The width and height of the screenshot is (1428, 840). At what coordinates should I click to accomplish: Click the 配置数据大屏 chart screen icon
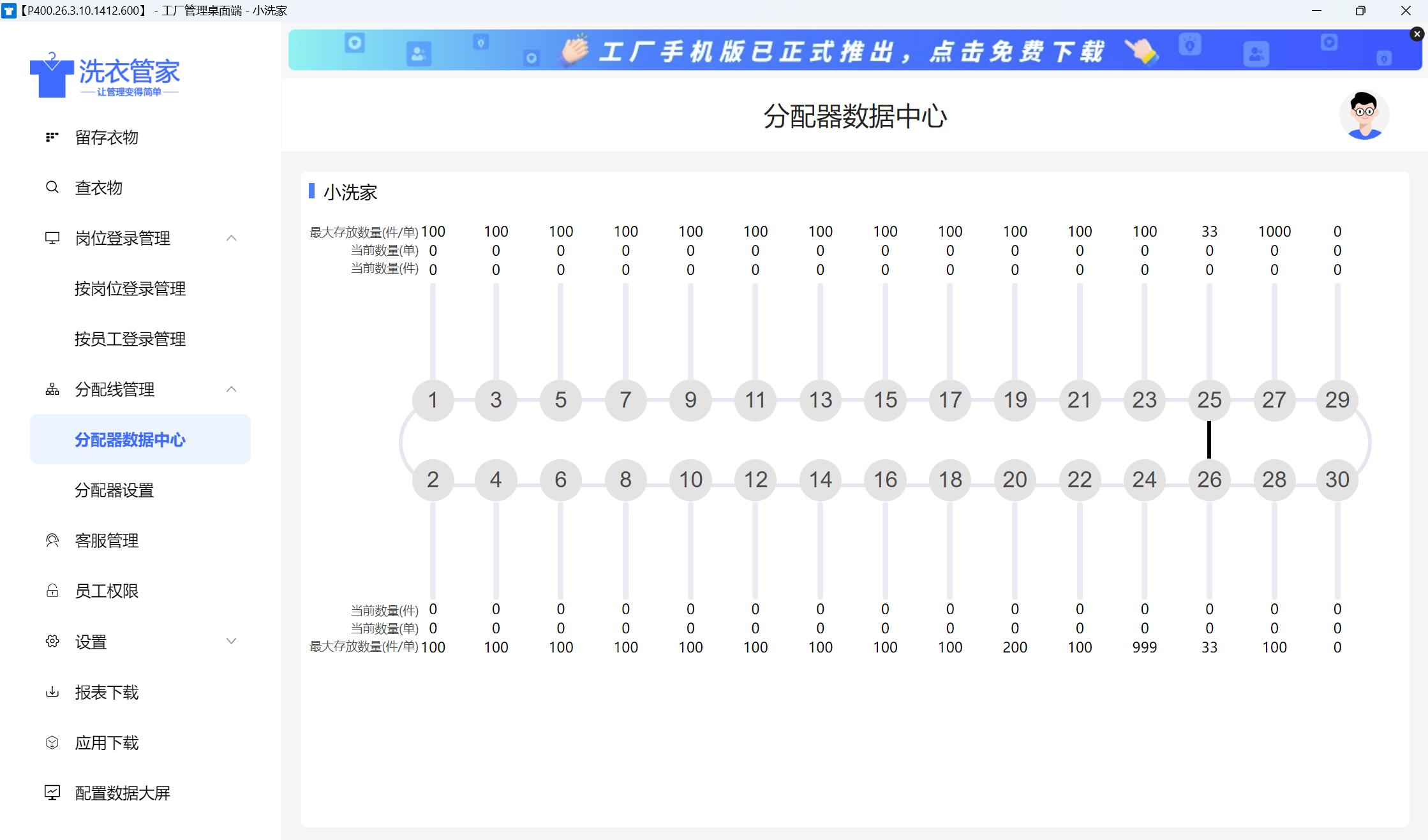tap(52, 793)
